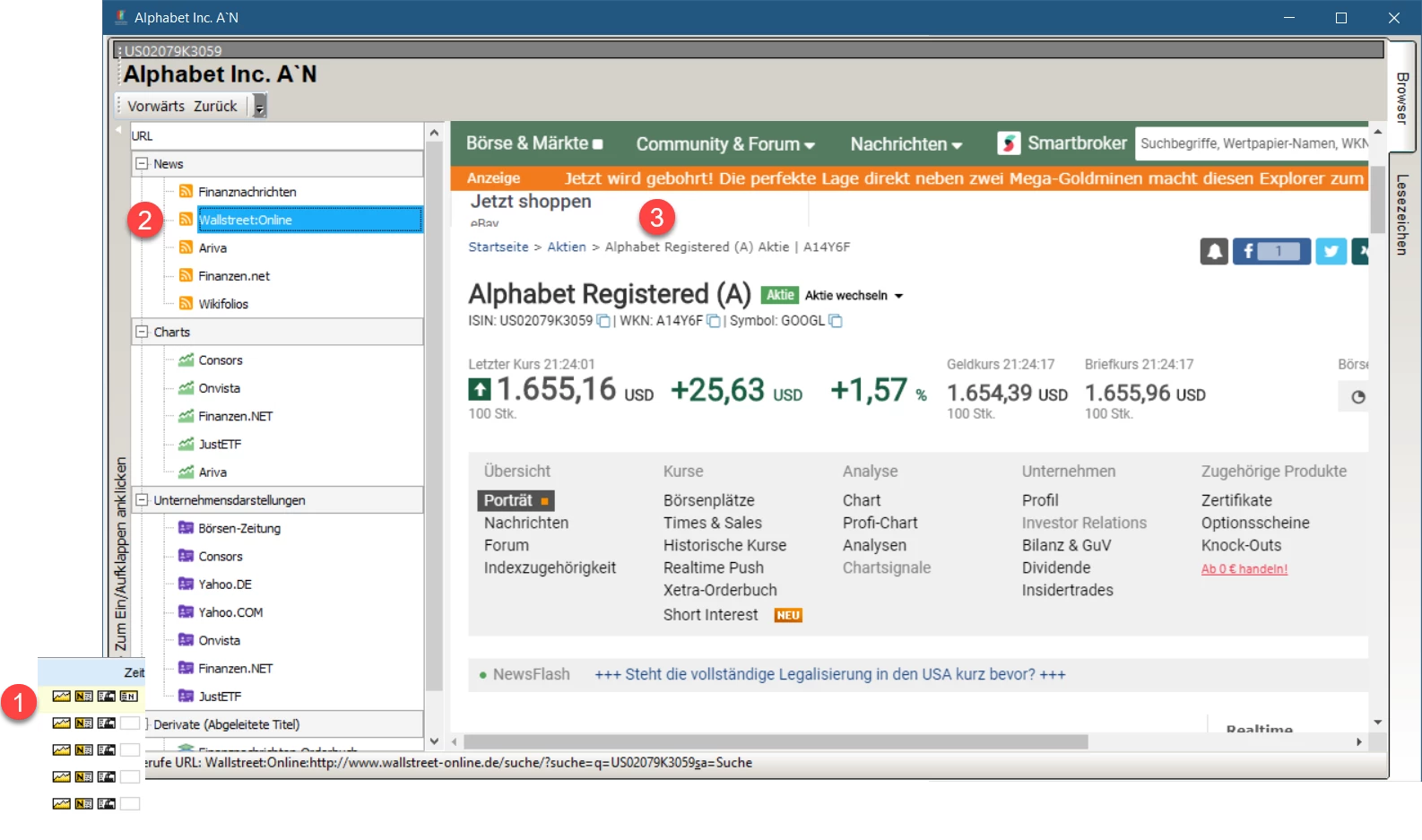Click the horizontal scrollbar of the browser

(776, 742)
